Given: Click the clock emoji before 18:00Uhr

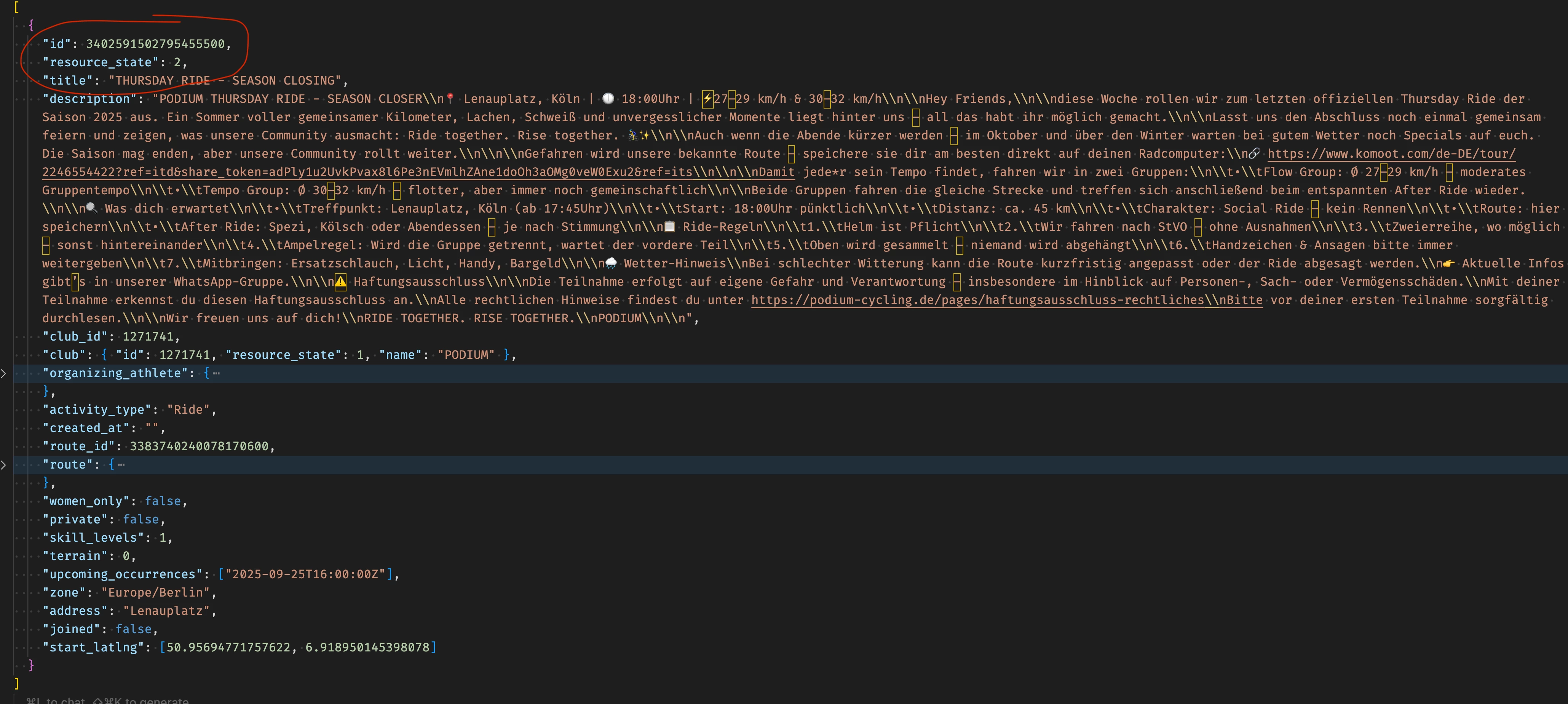Looking at the screenshot, I should (608, 99).
